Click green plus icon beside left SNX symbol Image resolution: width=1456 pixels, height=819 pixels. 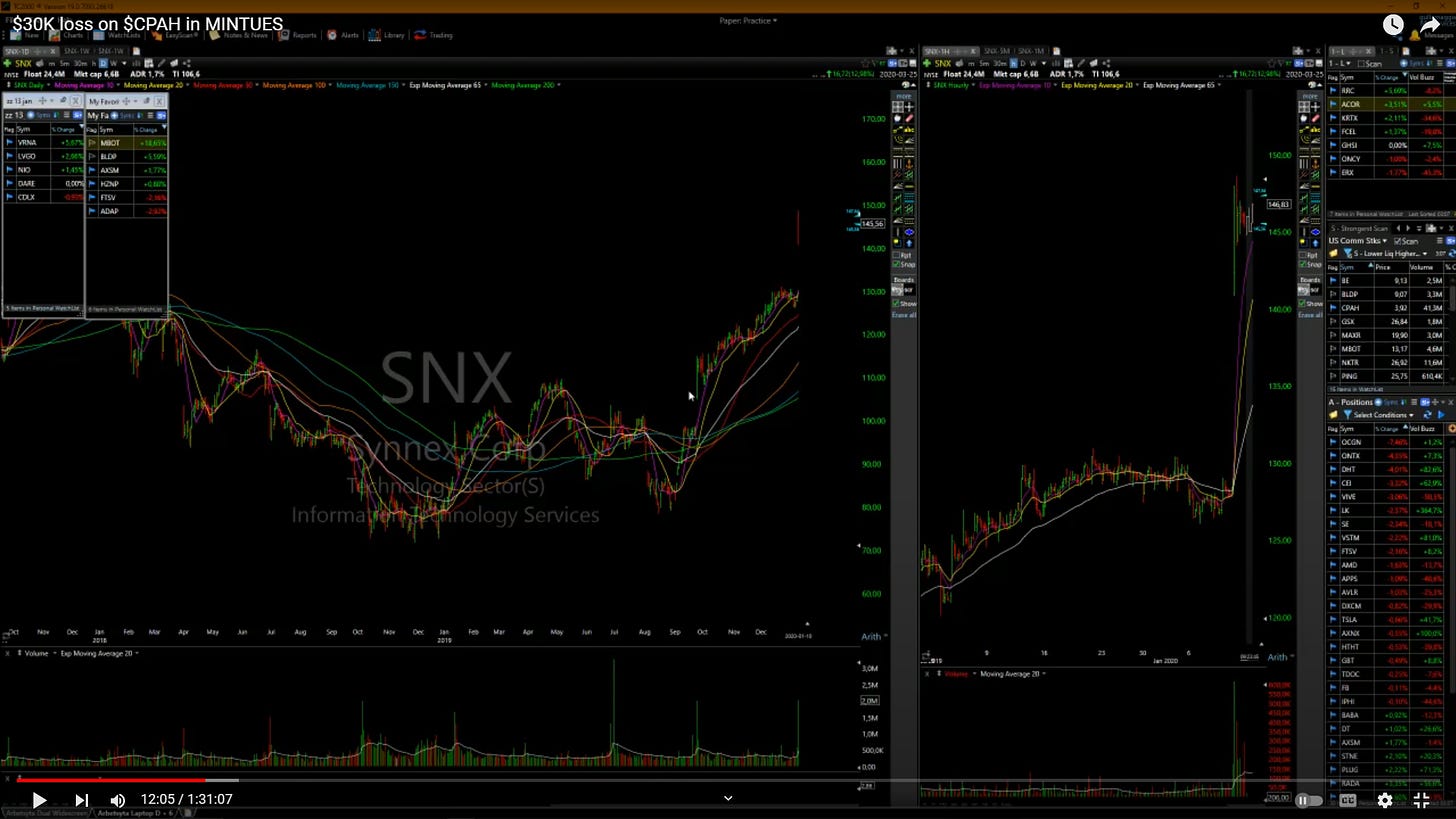click(7, 63)
